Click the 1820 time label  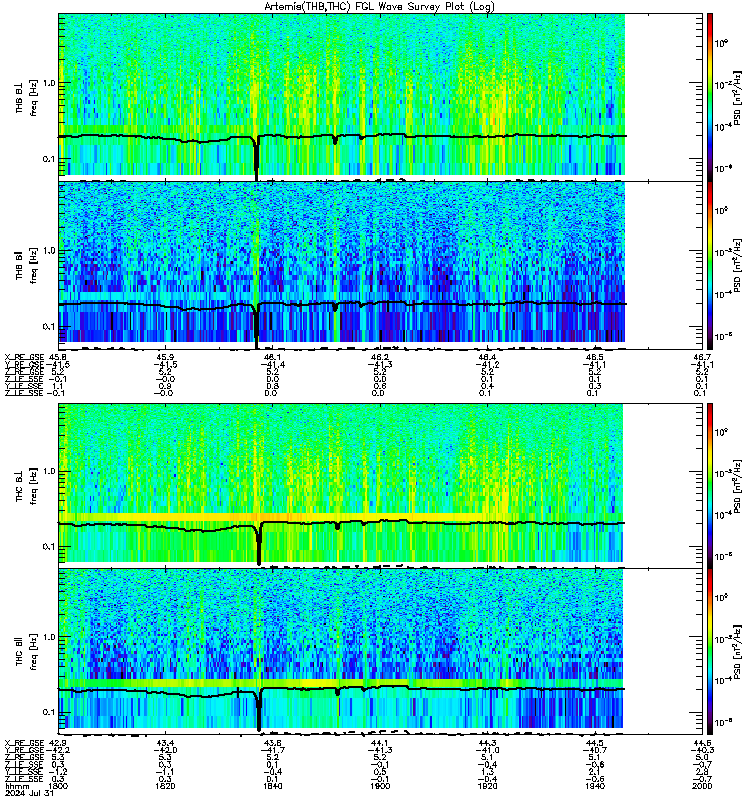165,786
